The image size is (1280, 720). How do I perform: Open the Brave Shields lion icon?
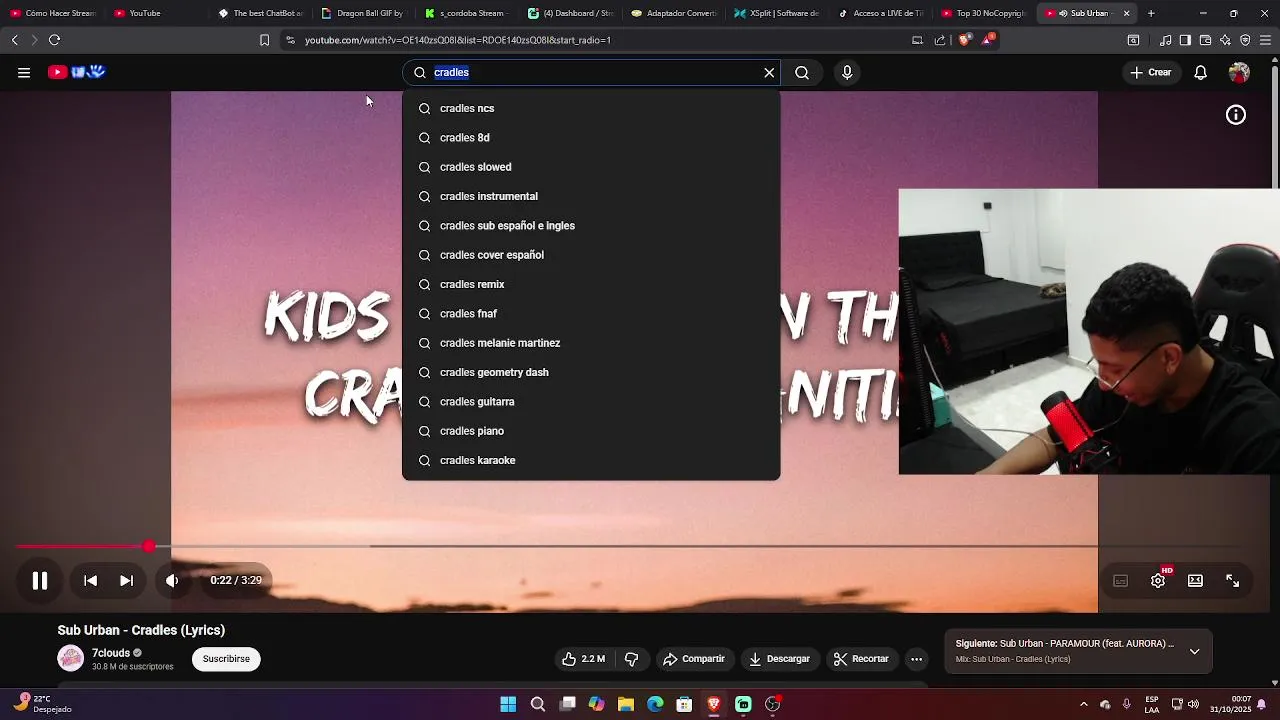[964, 40]
